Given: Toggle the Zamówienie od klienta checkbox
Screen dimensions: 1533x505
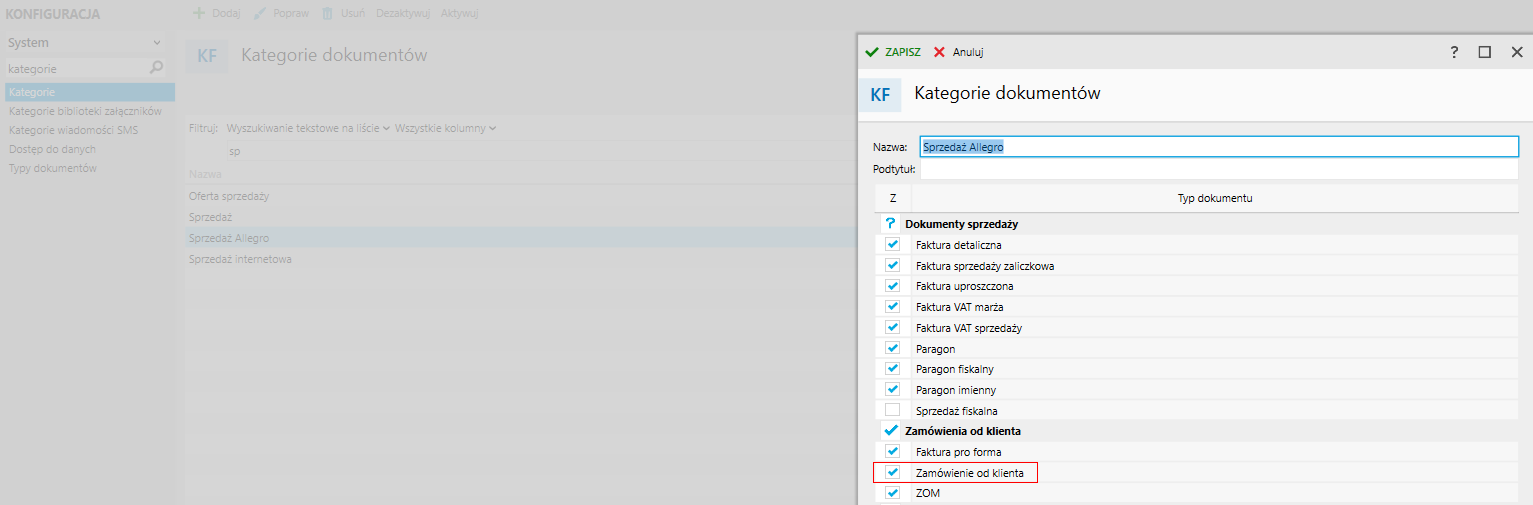Looking at the screenshot, I should pyautogui.click(x=892, y=472).
